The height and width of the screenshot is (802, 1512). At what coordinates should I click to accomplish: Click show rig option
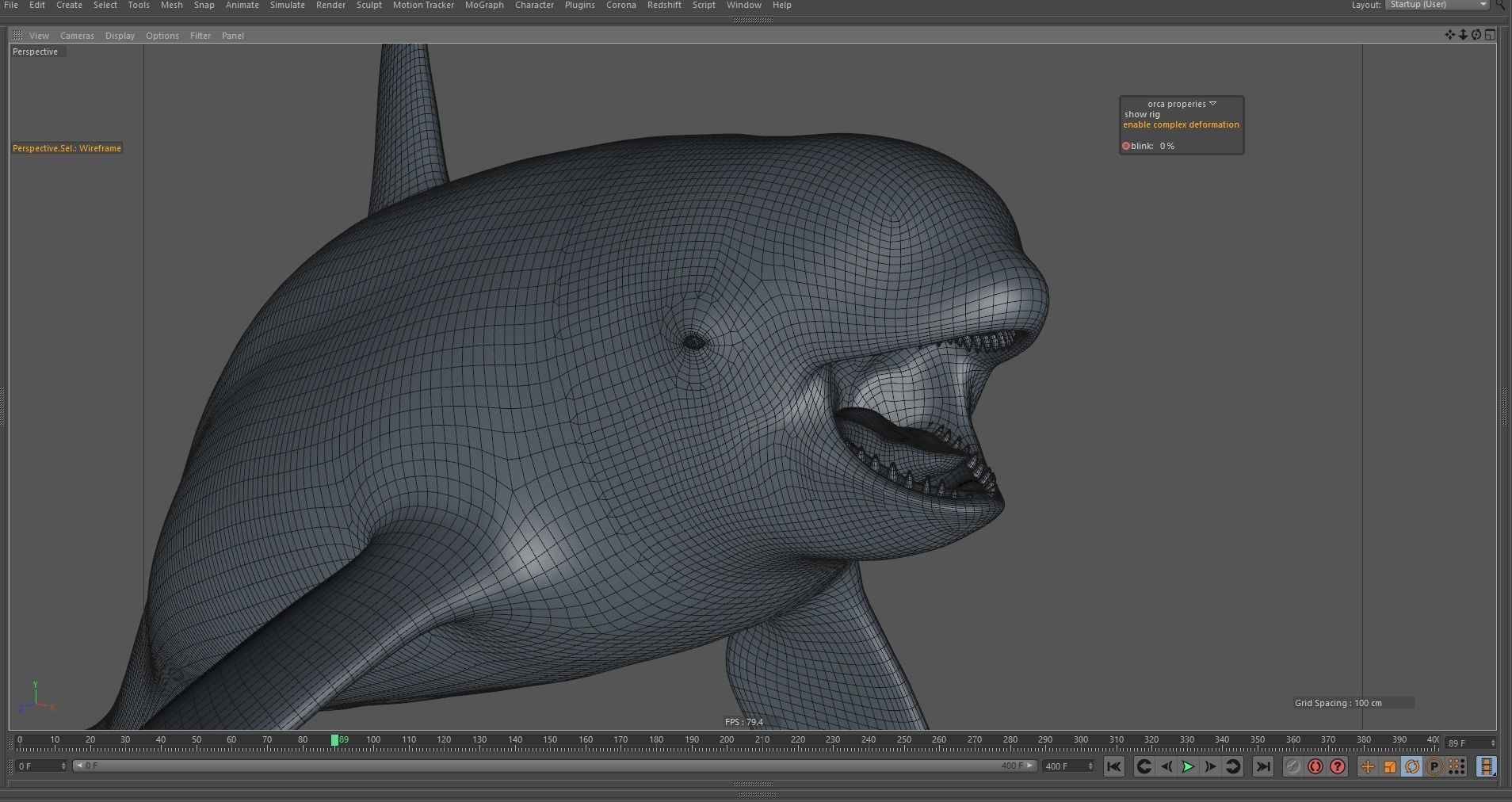click(1142, 114)
